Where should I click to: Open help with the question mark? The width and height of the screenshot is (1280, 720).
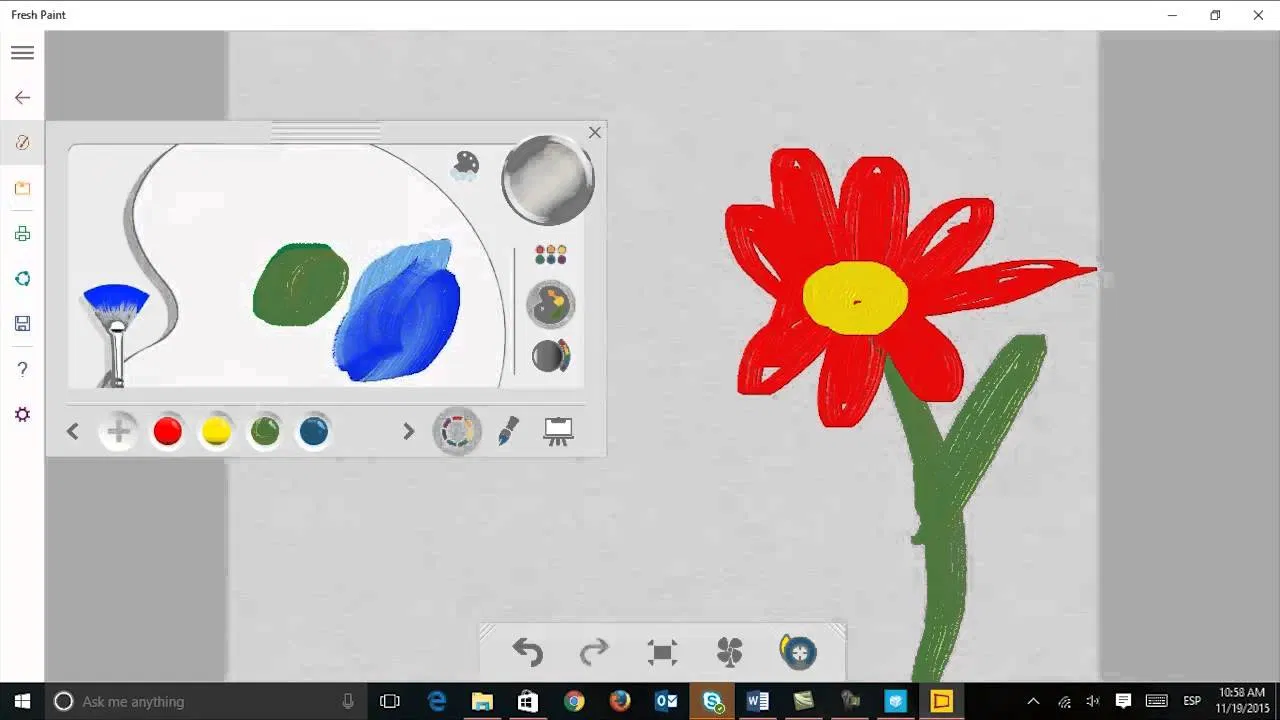point(22,370)
